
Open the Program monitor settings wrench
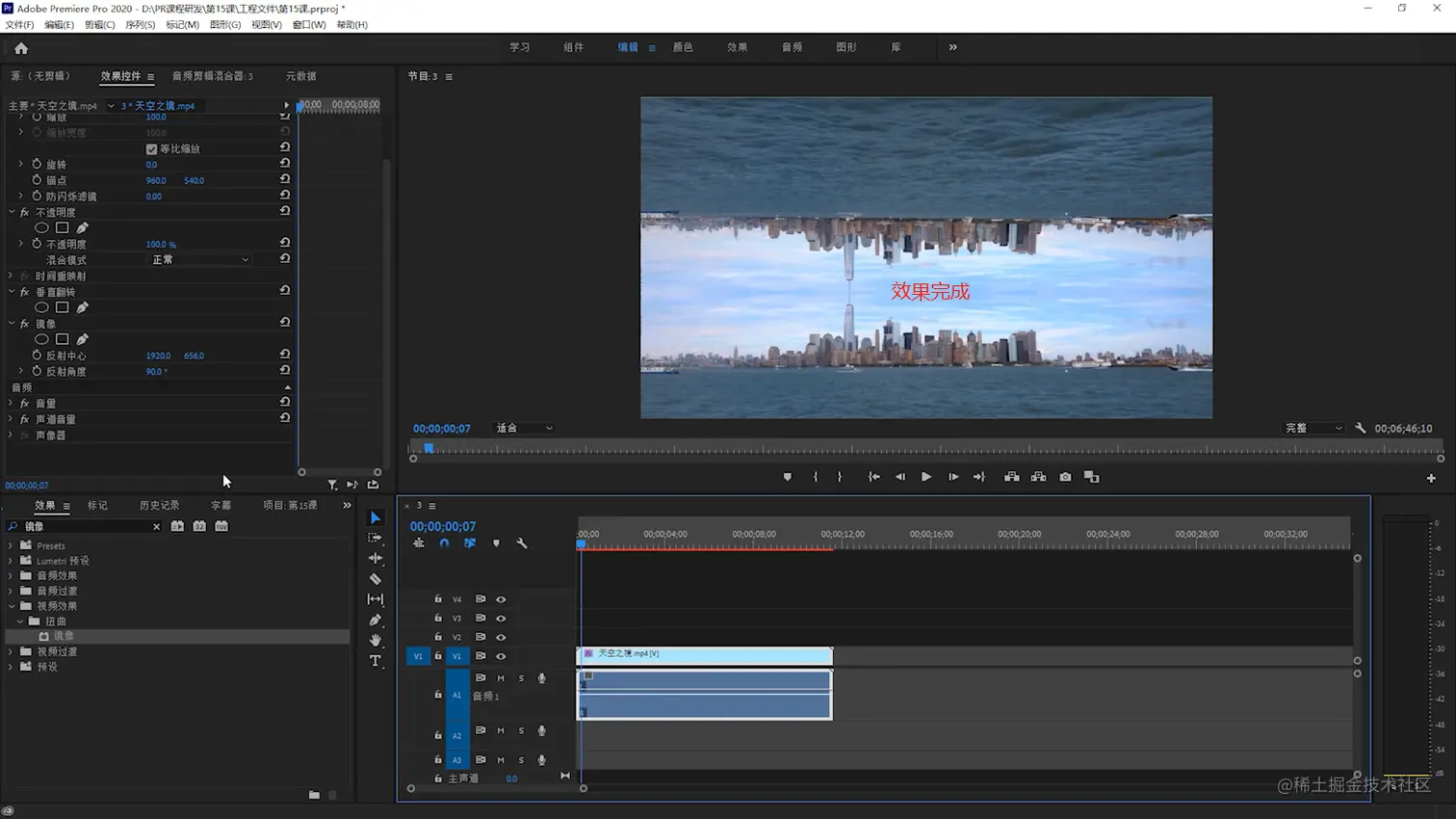pos(1360,428)
